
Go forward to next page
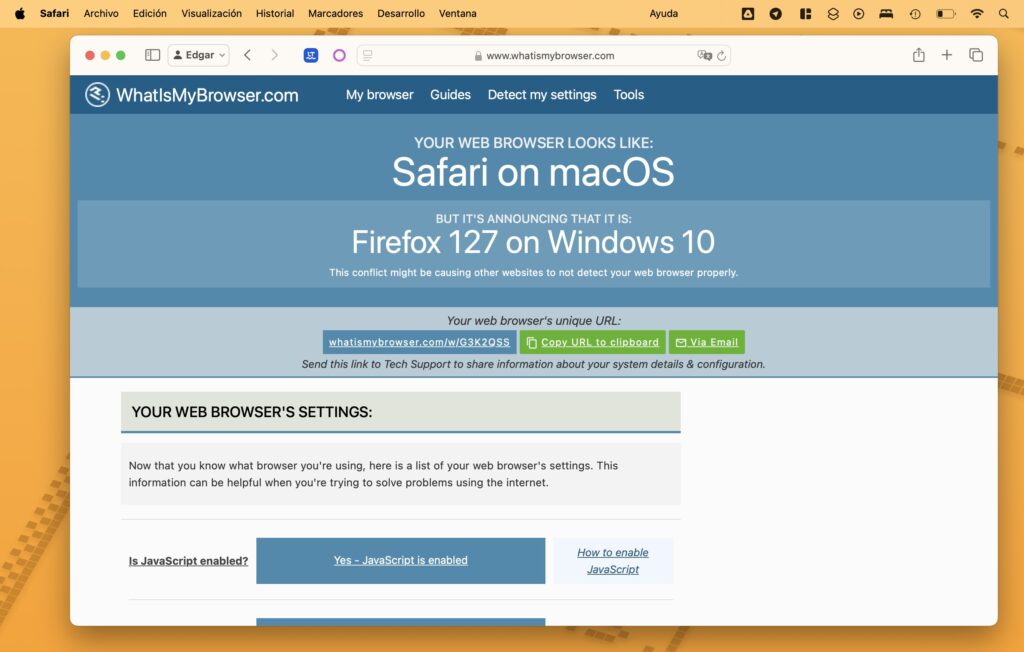pyautogui.click(x=275, y=55)
